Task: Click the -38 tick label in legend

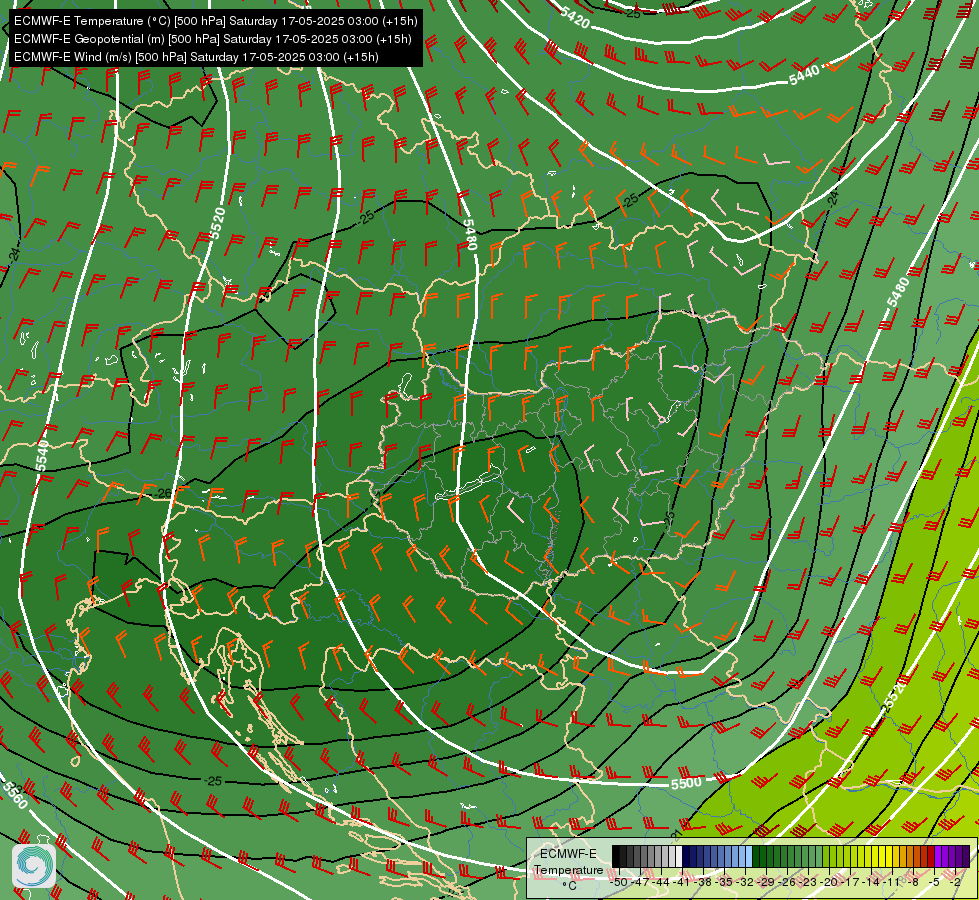Action: pos(702,882)
